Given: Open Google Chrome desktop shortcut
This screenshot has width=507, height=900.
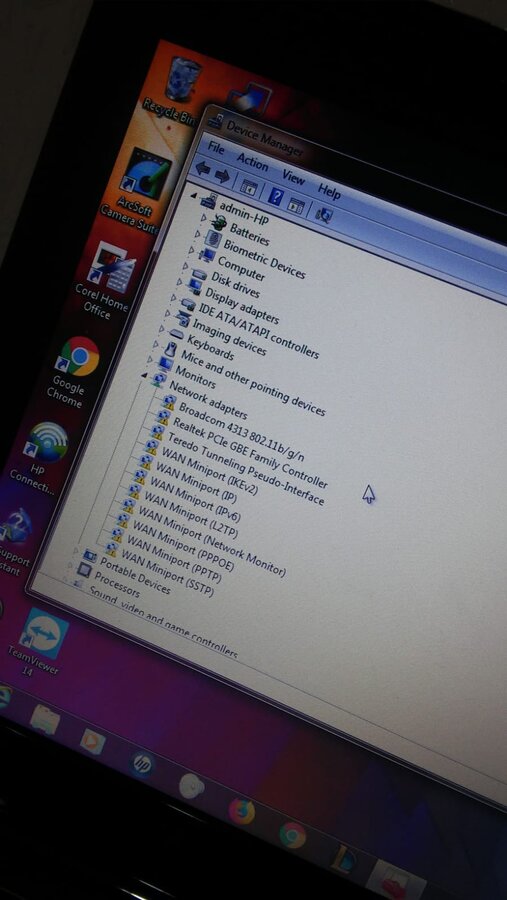Looking at the screenshot, I should (73, 372).
